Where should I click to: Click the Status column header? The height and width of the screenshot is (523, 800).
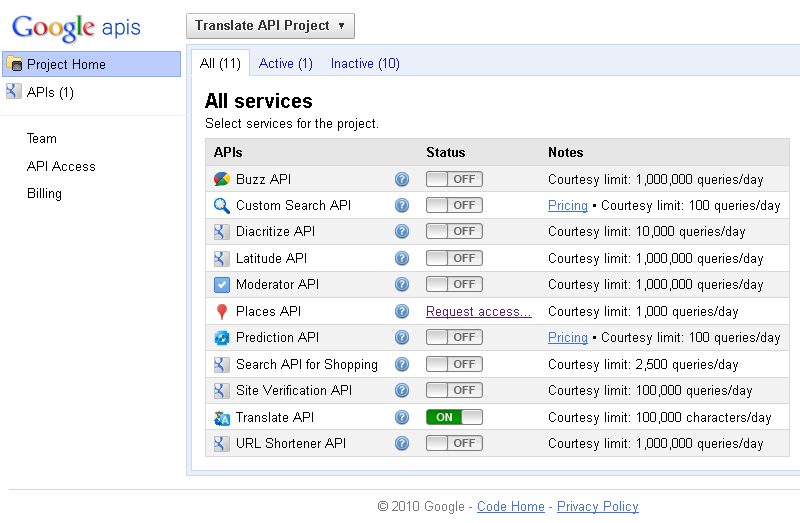[x=445, y=152]
